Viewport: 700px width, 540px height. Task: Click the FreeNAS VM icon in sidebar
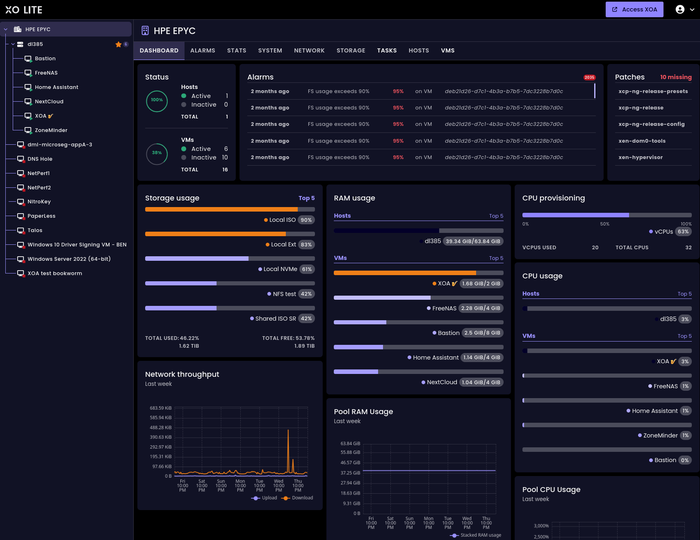(x=28, y=73)
